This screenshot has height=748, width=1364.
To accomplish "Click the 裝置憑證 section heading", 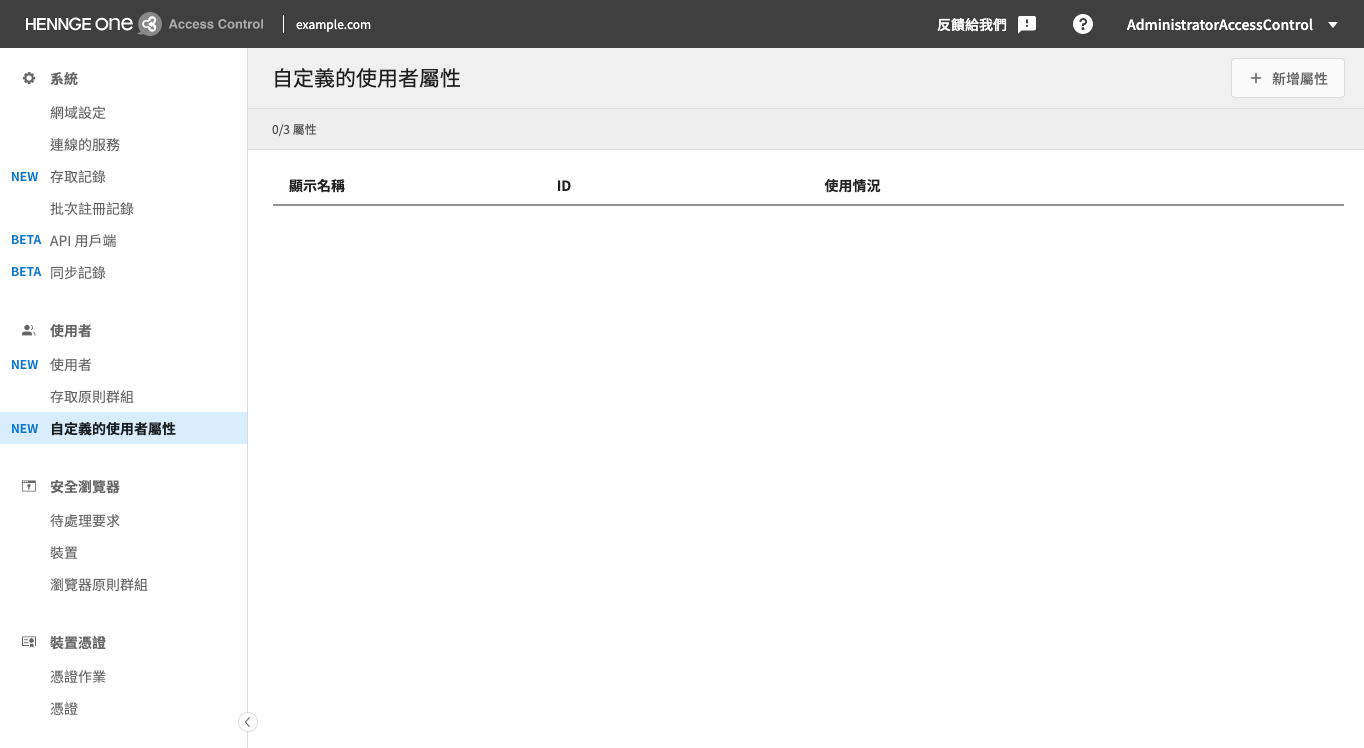I will (x=78, y=643).
